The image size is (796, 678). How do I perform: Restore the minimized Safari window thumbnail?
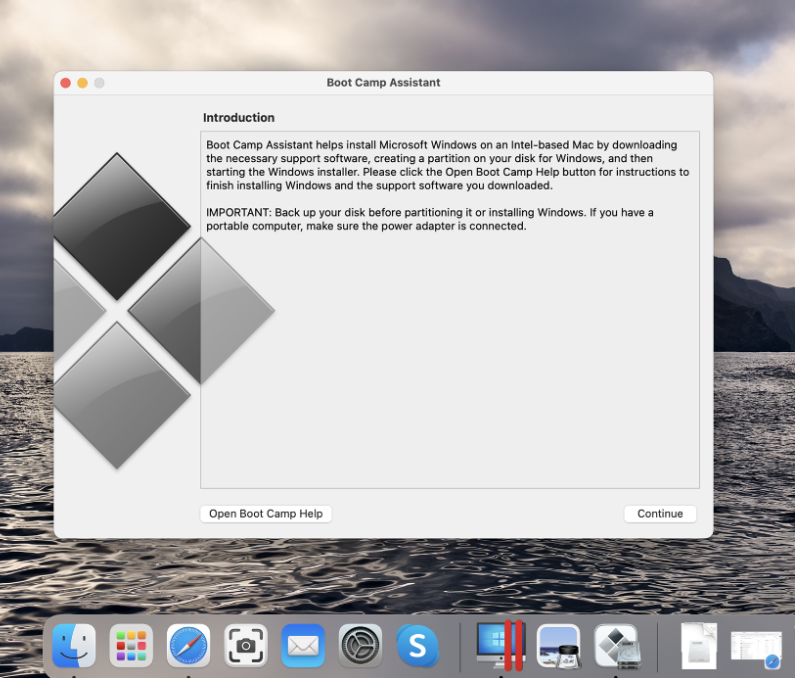[x=756, y=648]
